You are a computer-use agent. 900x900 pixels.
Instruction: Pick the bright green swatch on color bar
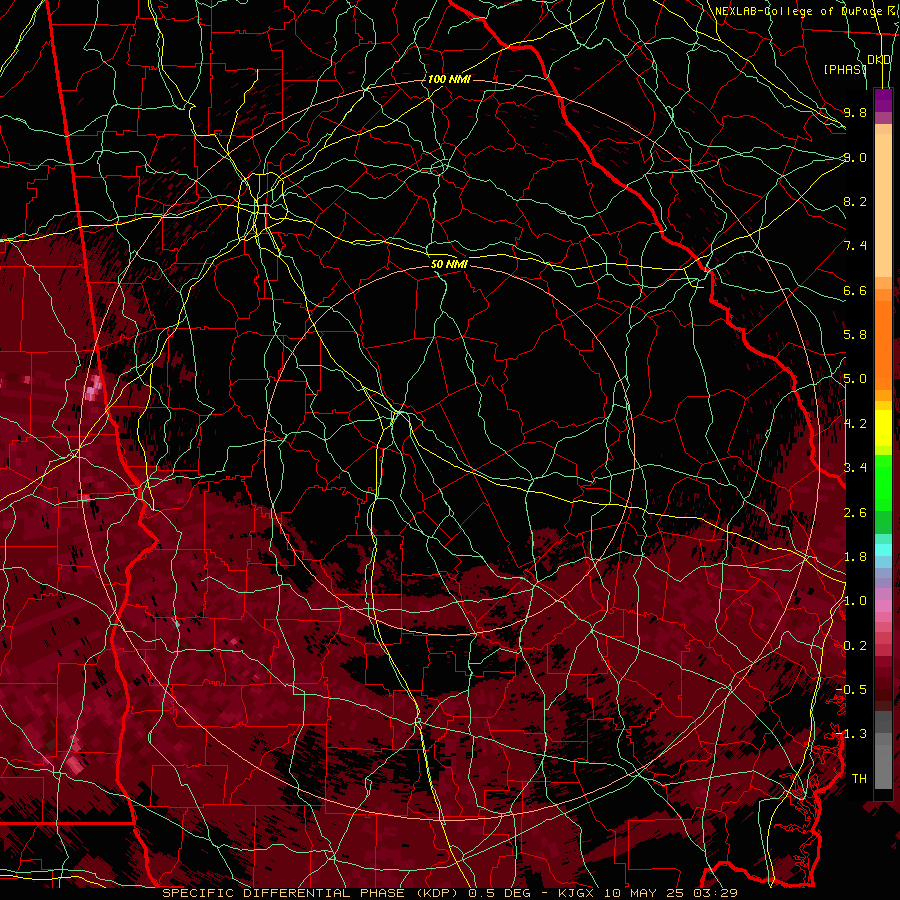(x=883, y=482)
